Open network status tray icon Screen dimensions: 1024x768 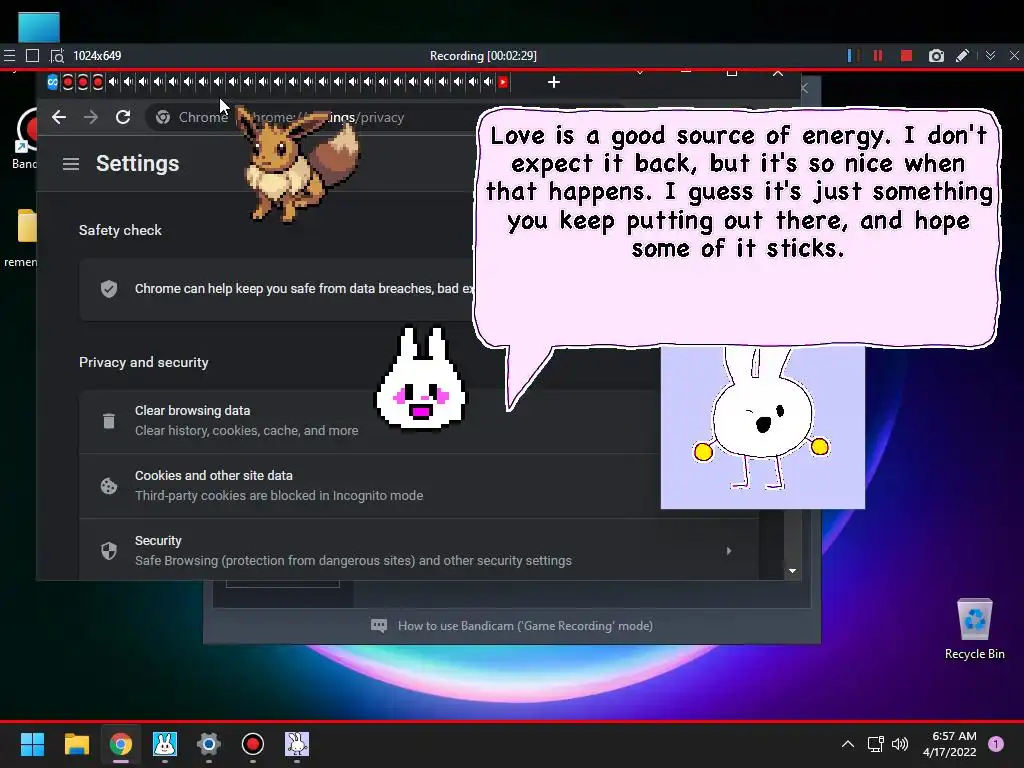click(875, 744)
